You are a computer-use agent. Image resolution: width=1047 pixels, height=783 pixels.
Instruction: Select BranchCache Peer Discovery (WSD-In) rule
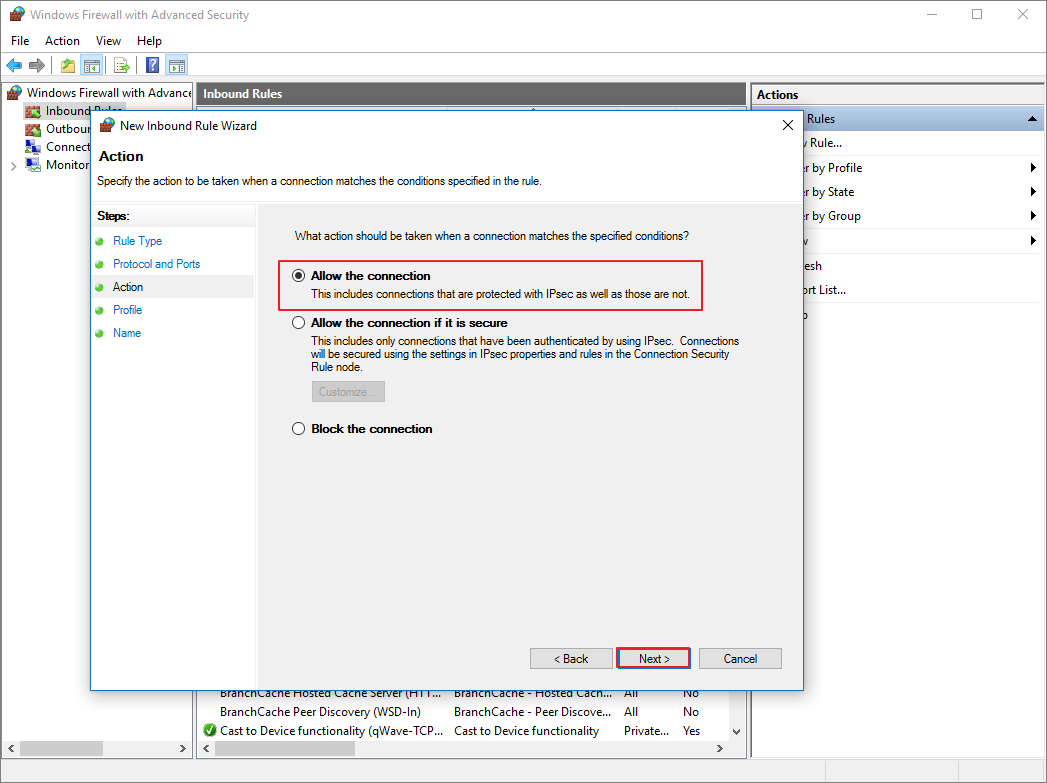coord(320,712)
